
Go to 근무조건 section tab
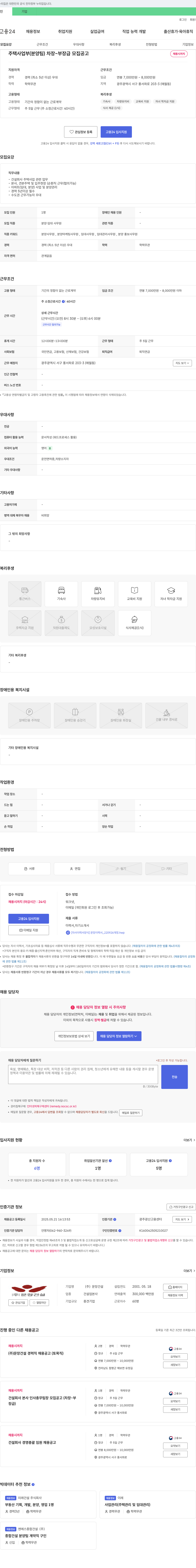[x=42, y=44]
